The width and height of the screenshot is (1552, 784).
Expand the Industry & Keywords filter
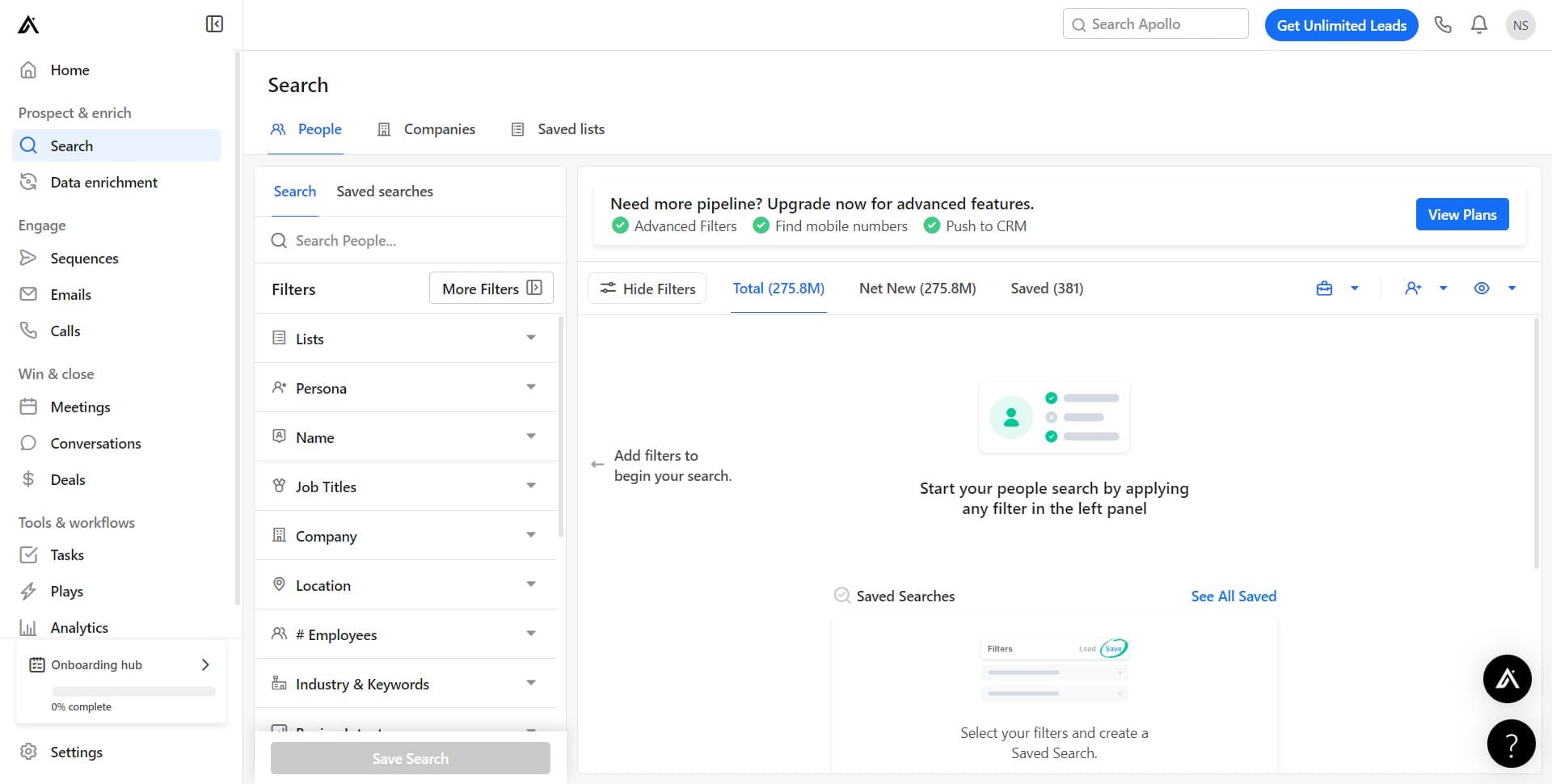point(406,684)
